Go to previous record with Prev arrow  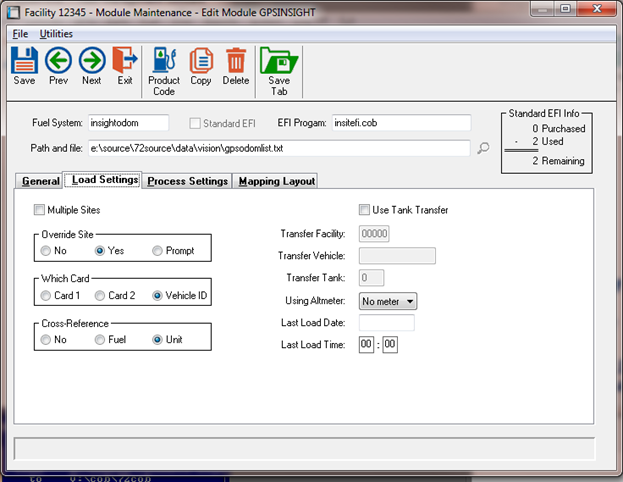point(58,62)
